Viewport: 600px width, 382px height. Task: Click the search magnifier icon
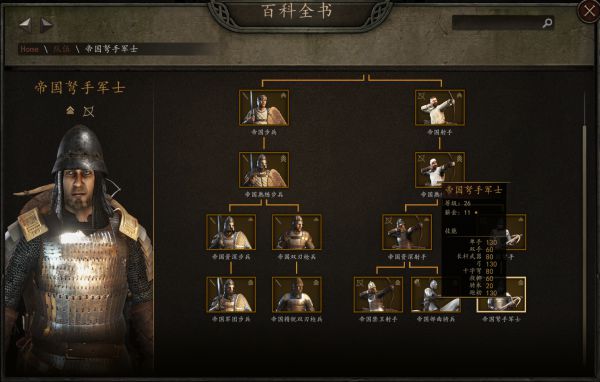[547, 23]
